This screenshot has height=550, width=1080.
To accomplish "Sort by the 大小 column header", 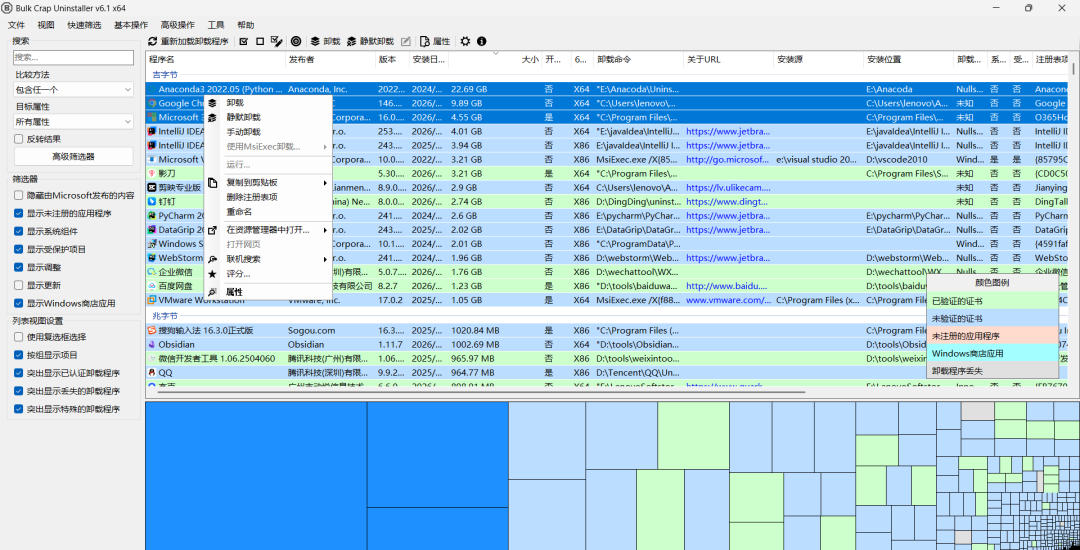I will click(x=494, y=60).
